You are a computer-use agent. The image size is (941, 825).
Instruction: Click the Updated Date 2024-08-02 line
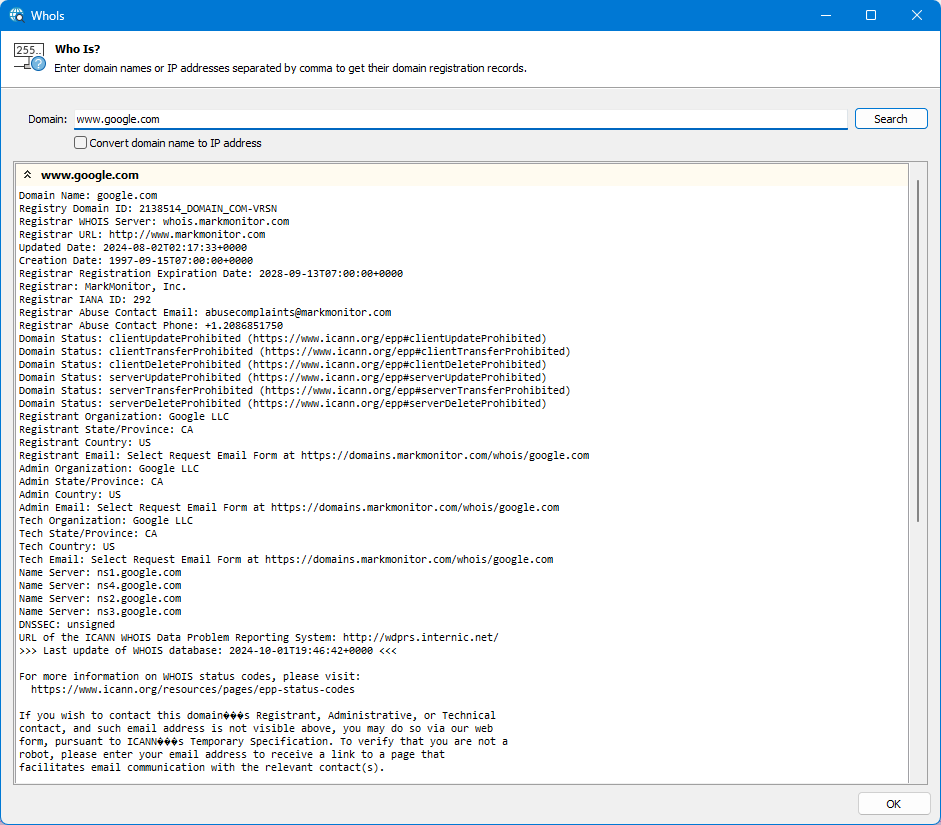click(x=133, y=248)
